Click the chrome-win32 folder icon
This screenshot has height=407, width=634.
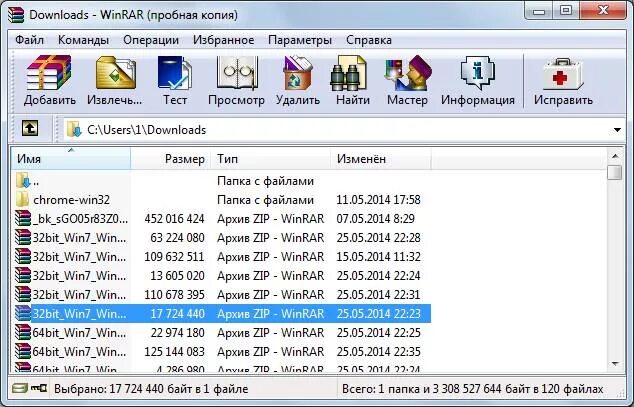(x=23, y=199)
